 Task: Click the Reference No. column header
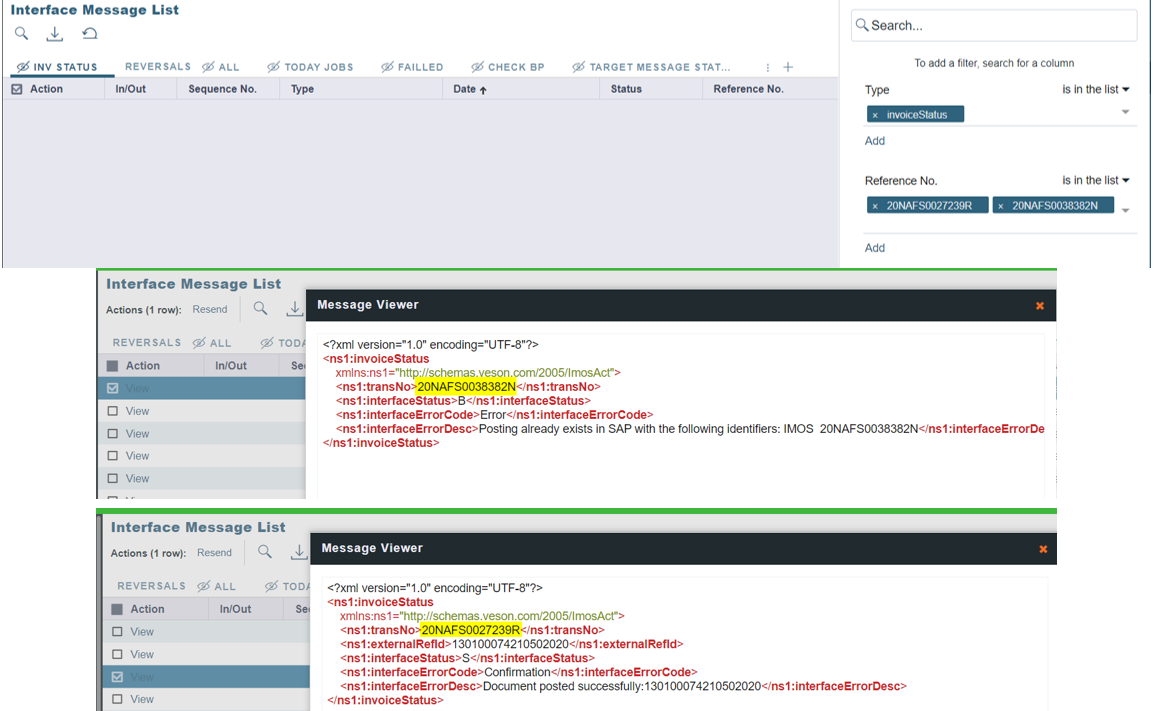[748, 89]
